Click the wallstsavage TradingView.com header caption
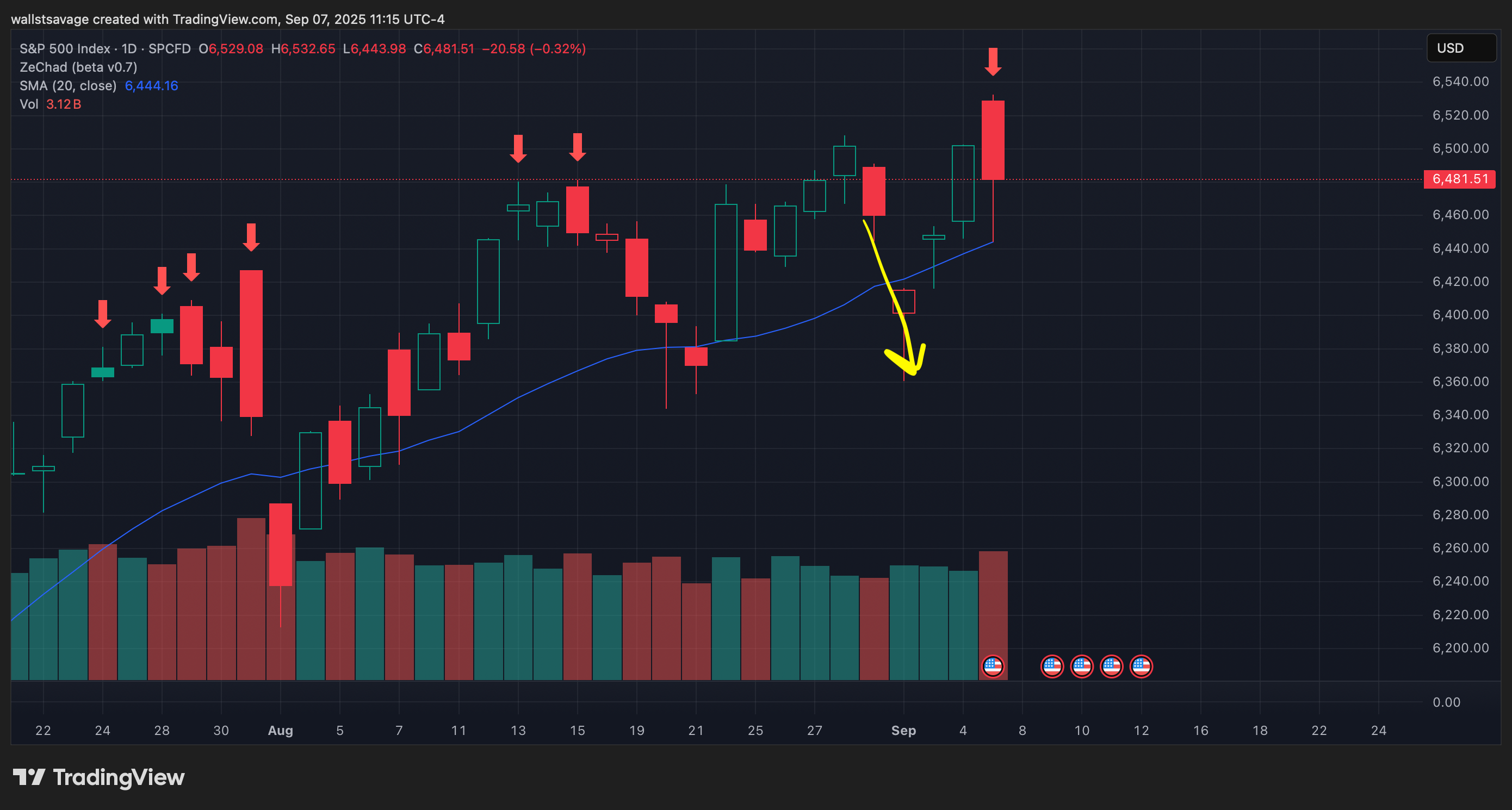Viewport: 1512px width, 810px height. (x=228, y=20)
